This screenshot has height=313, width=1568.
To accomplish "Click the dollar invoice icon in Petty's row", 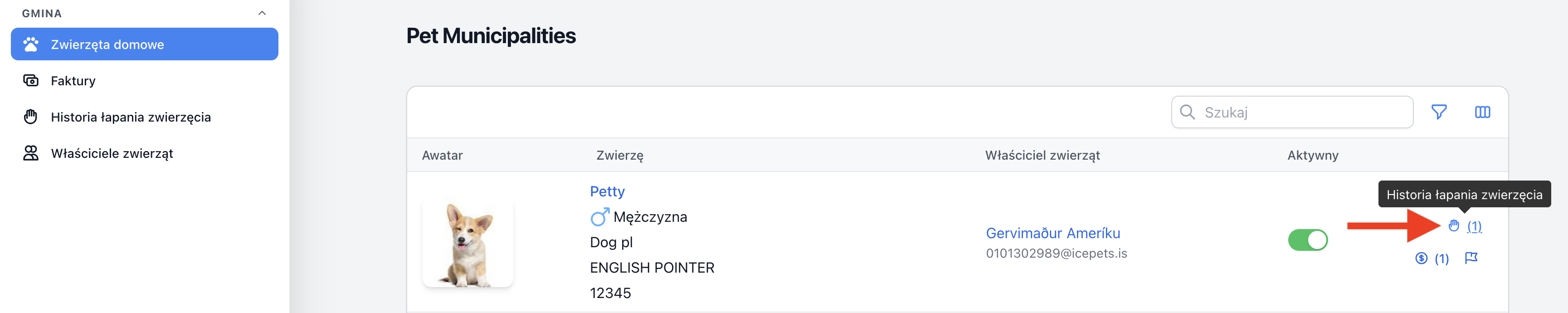I will pos(1421,258).
